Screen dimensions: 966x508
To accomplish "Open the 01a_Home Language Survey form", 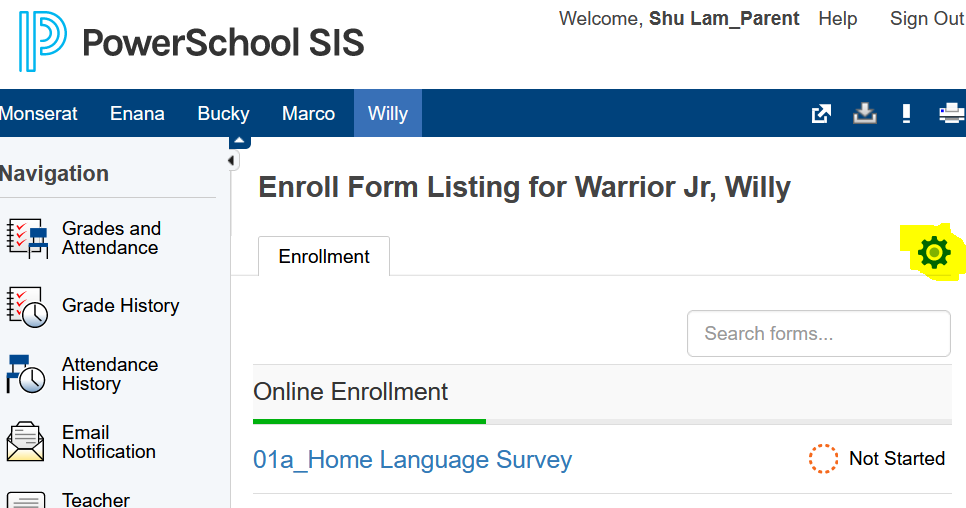I will pyautogui.click(x=412, y=460).
